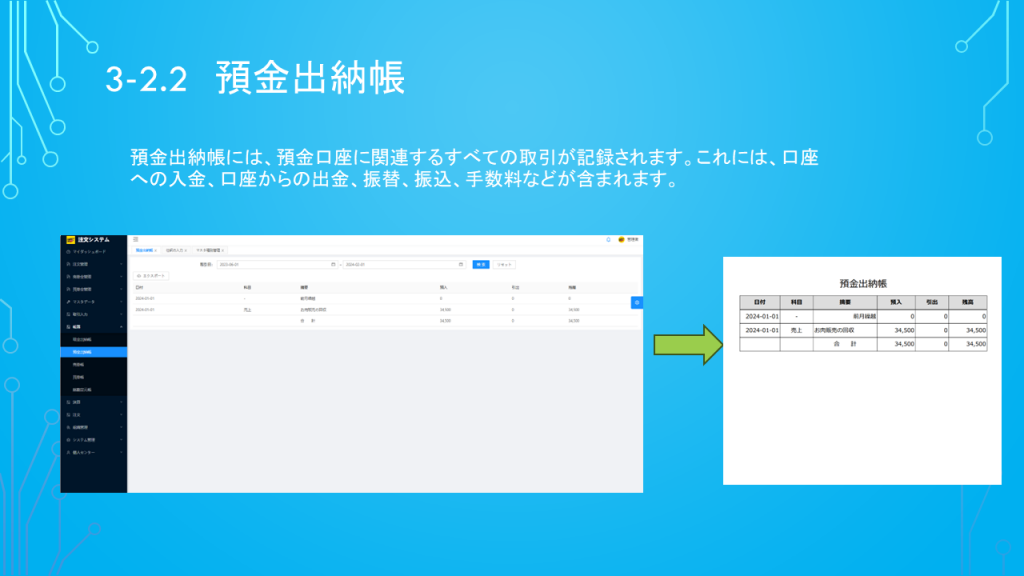Click the blue 検索 search button

[481, 264]
